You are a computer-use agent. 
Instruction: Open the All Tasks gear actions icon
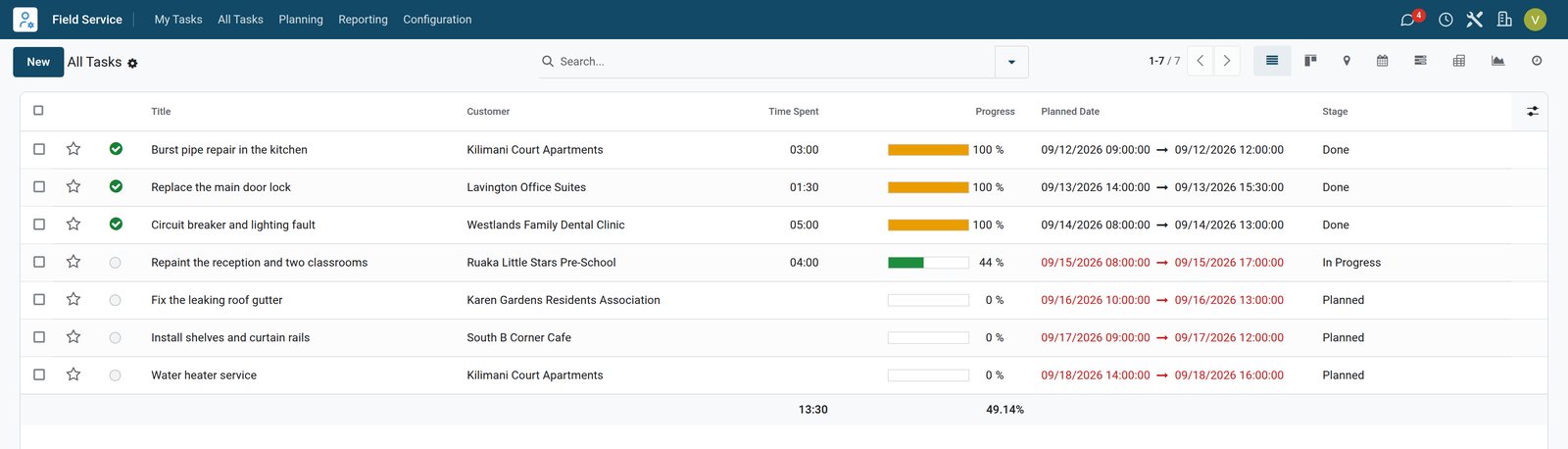[132, 63]
